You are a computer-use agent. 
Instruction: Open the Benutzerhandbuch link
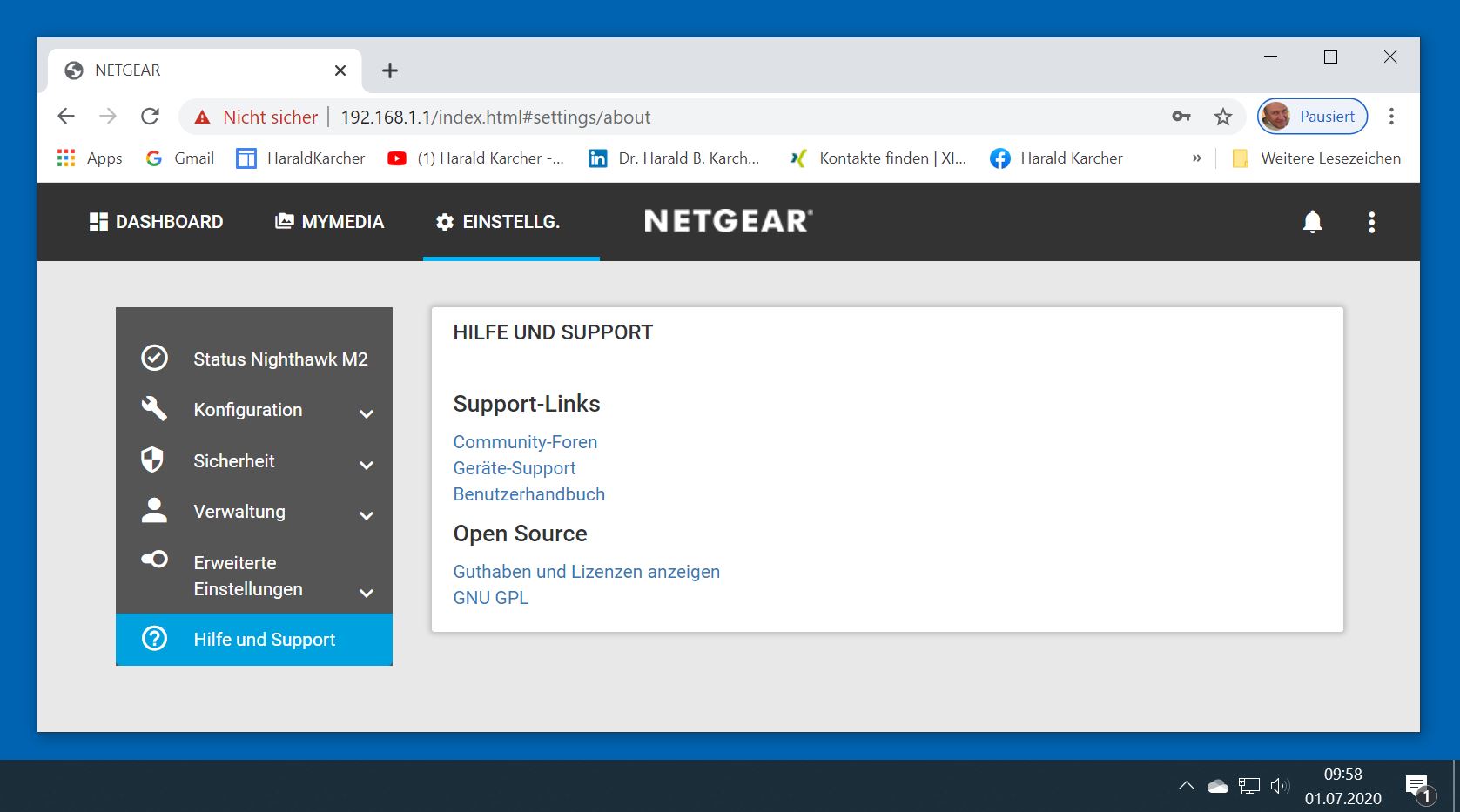(x=528, y=494)
